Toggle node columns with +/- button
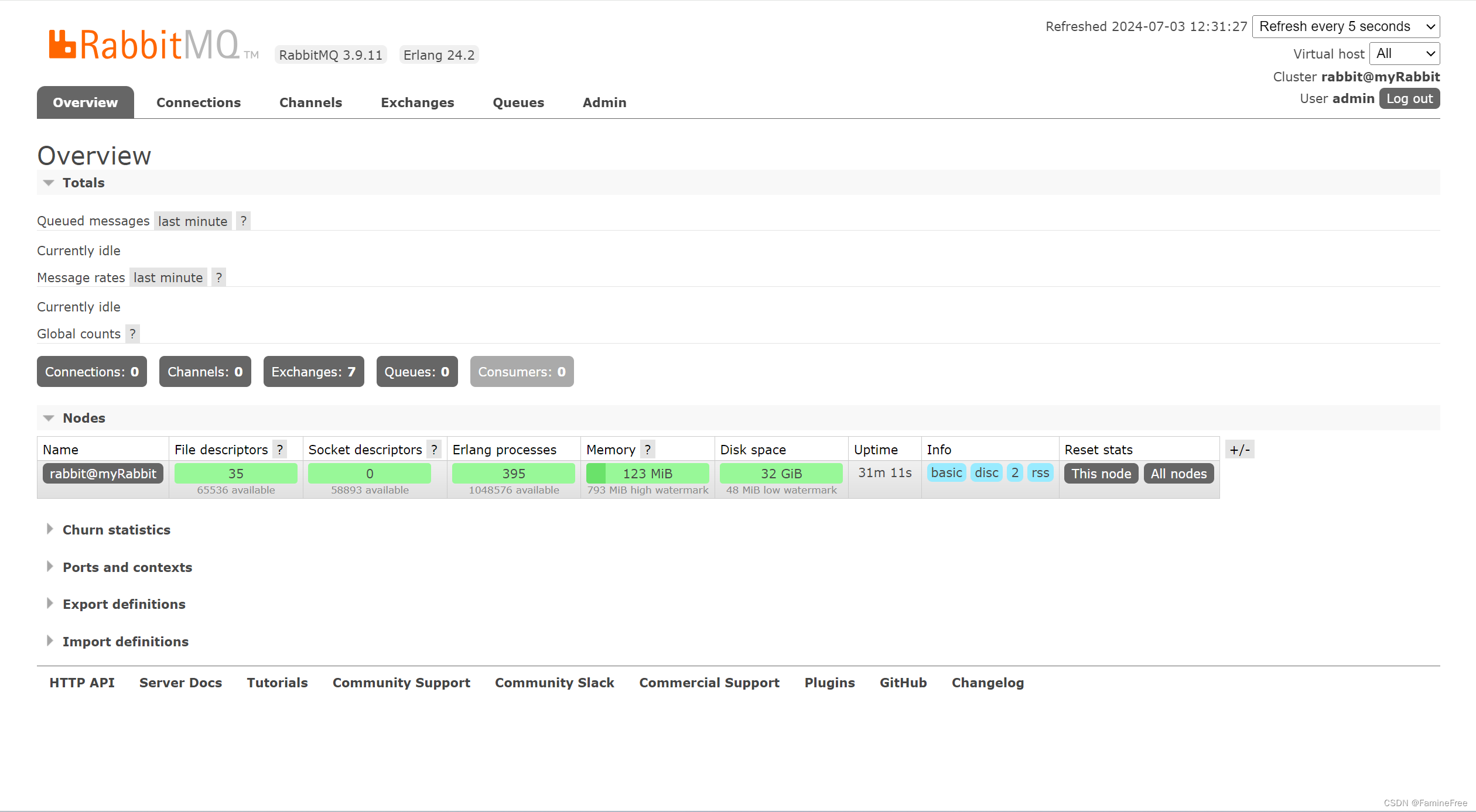The width and height of the screenshot is (1476, 812). click(1239, 450)
